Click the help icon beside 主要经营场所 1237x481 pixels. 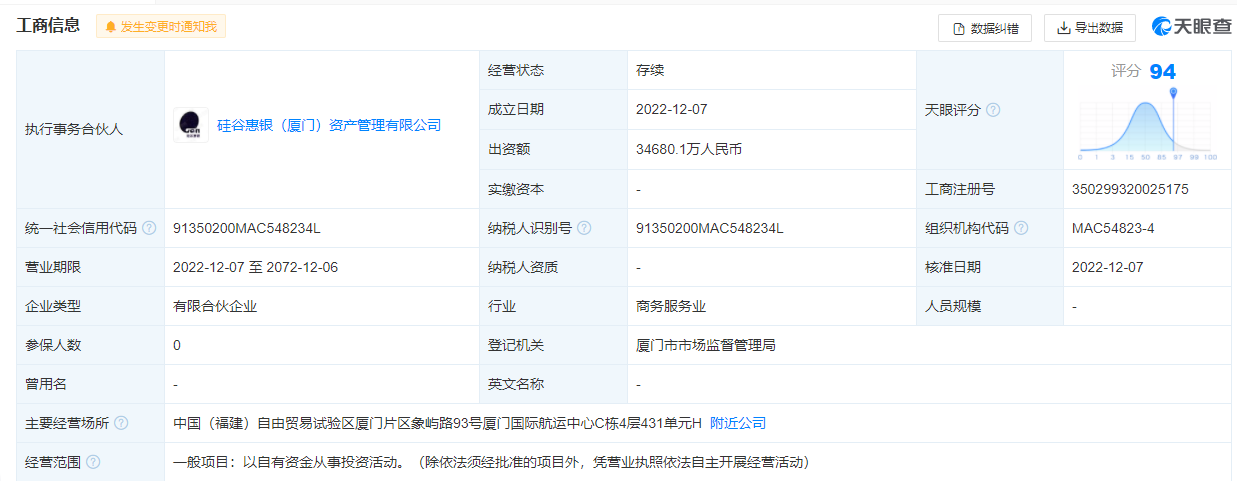pyautogui.click(x=121, y=423)
